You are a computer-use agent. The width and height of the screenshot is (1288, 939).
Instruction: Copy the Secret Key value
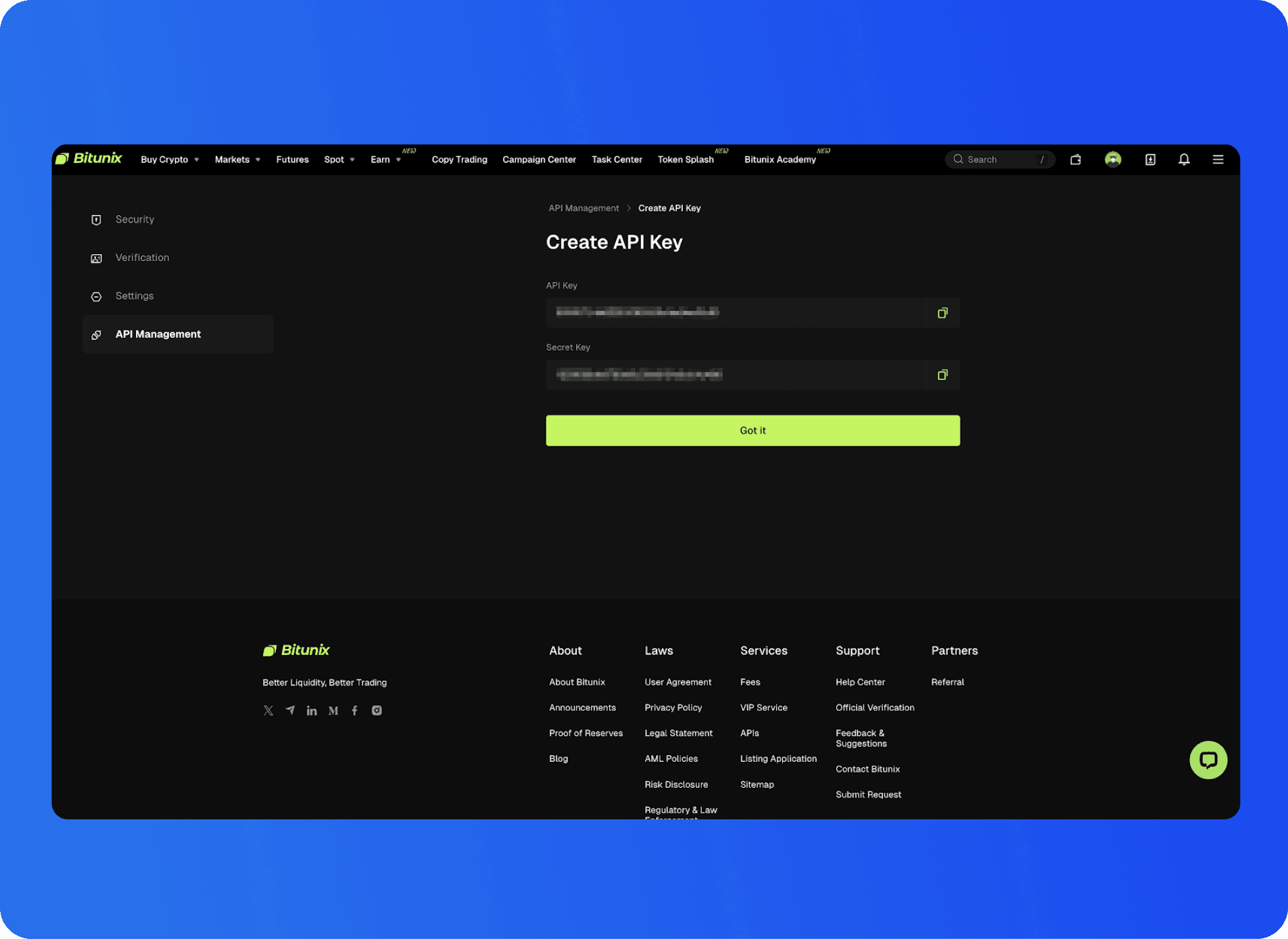click(x=942, y=375)
